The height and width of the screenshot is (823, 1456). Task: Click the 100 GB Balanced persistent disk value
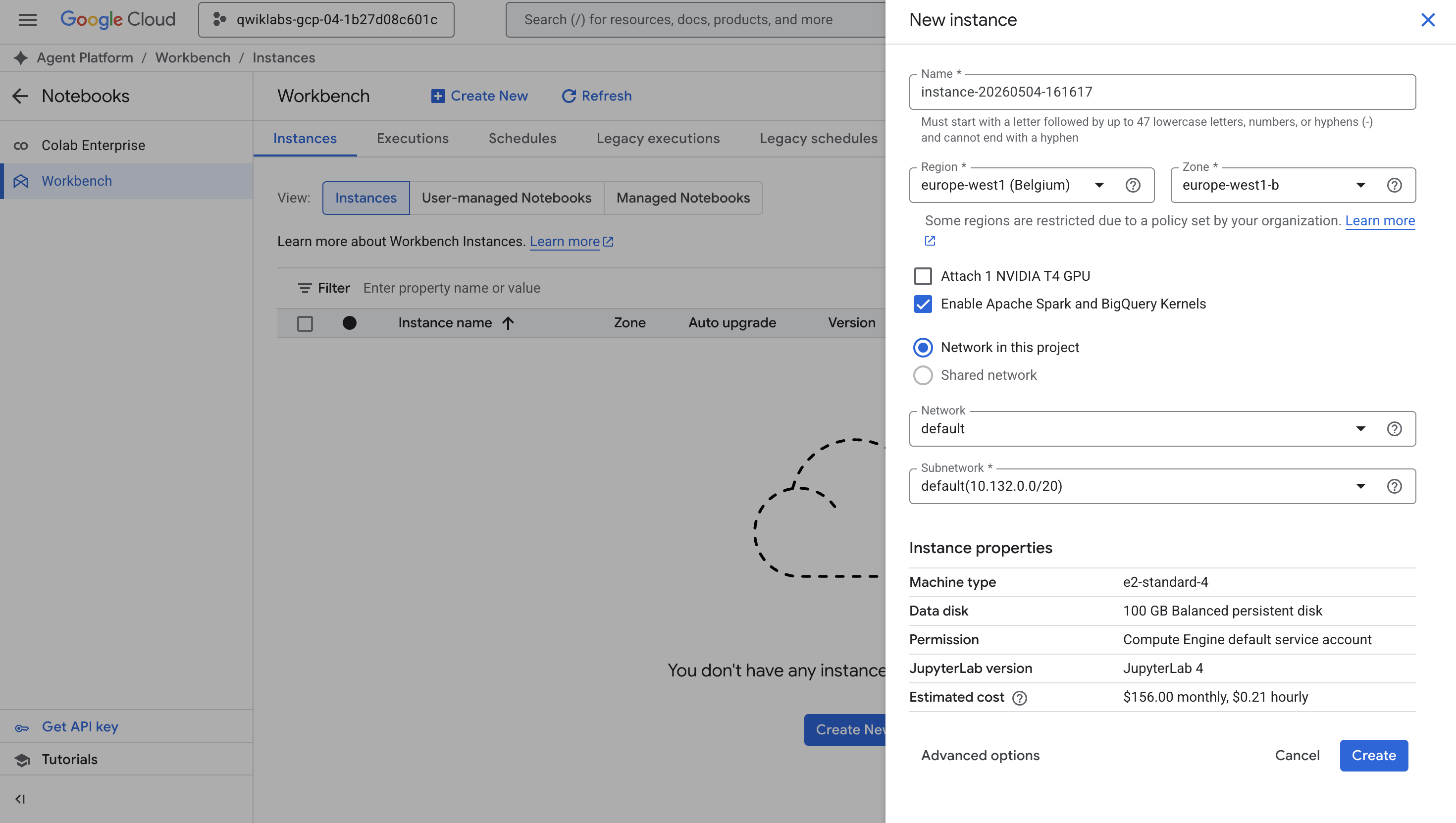pyautogui.click(x=1223, y=611)
